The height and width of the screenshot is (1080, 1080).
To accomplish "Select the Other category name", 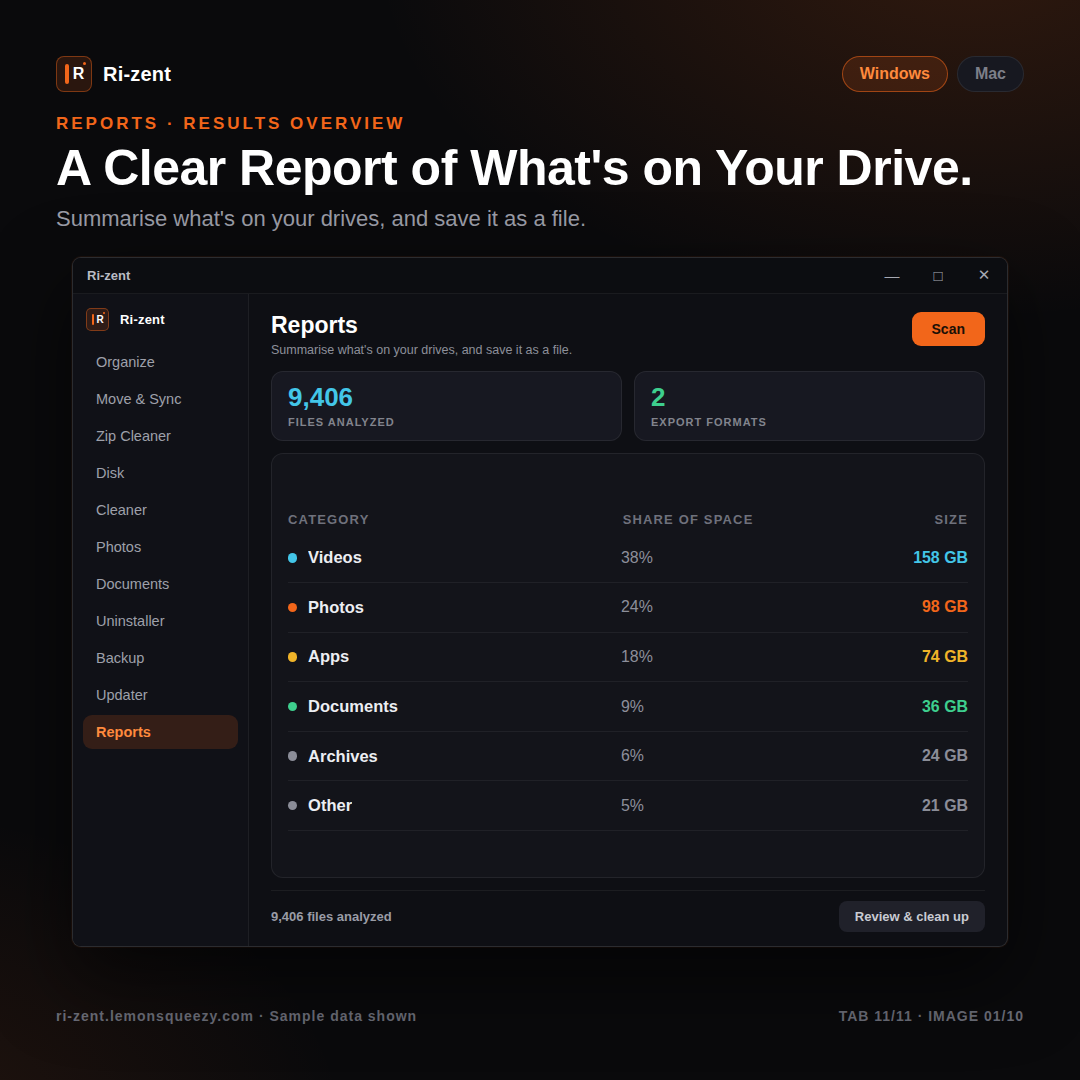I will coord(330,806).
